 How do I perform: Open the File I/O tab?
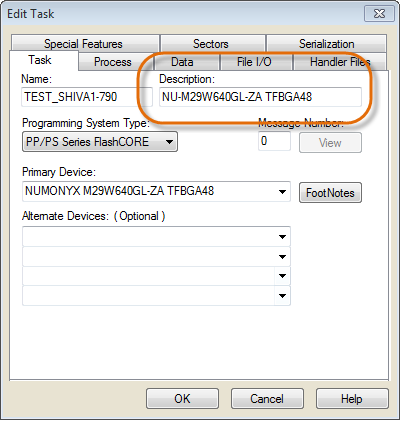(256, 62)
